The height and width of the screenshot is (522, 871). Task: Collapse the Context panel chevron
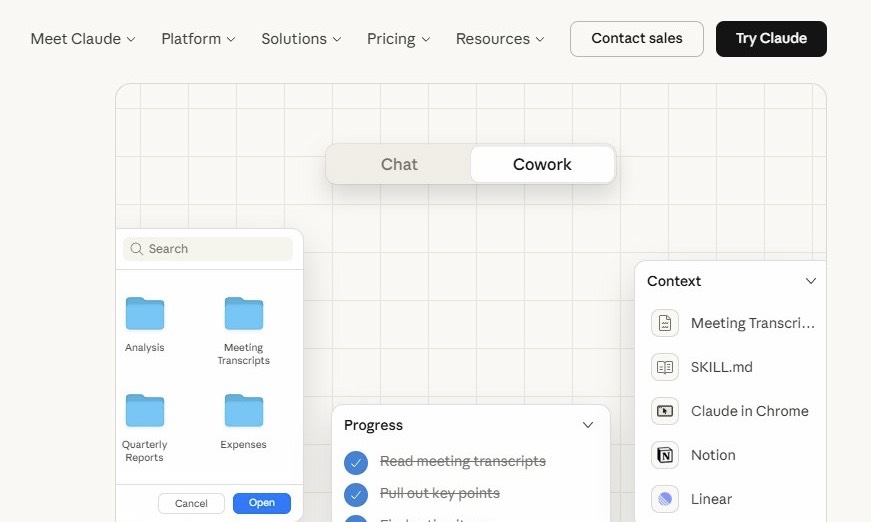coord(811,281)
